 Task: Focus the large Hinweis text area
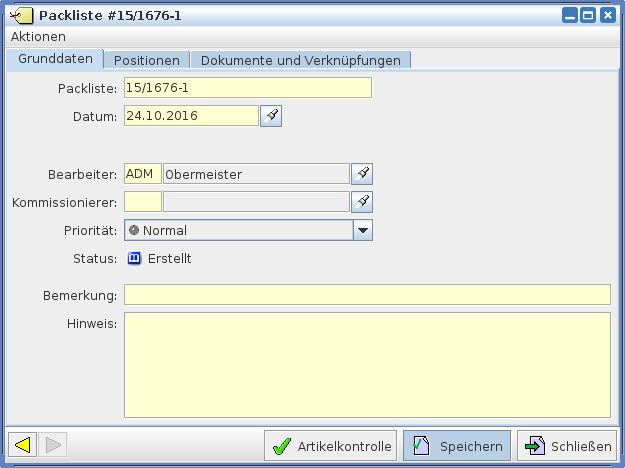[x=366, y=364]
